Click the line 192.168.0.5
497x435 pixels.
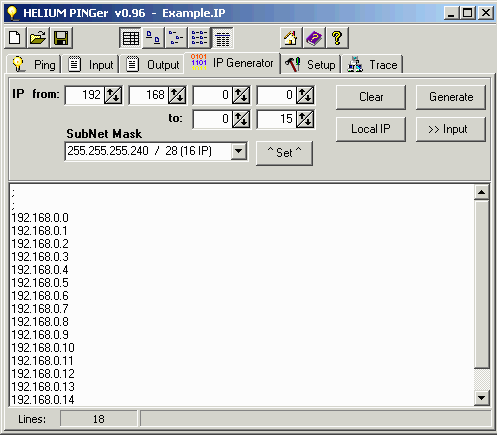(40, 283)
